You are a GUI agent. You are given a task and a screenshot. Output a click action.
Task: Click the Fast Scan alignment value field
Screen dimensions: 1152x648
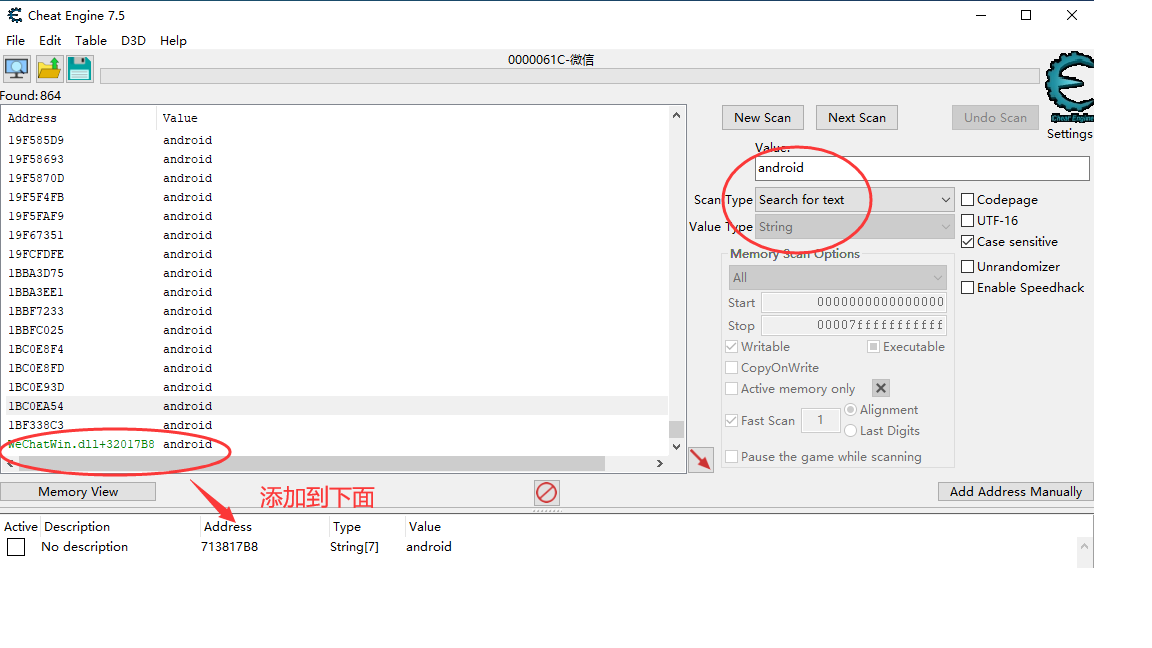821,420
